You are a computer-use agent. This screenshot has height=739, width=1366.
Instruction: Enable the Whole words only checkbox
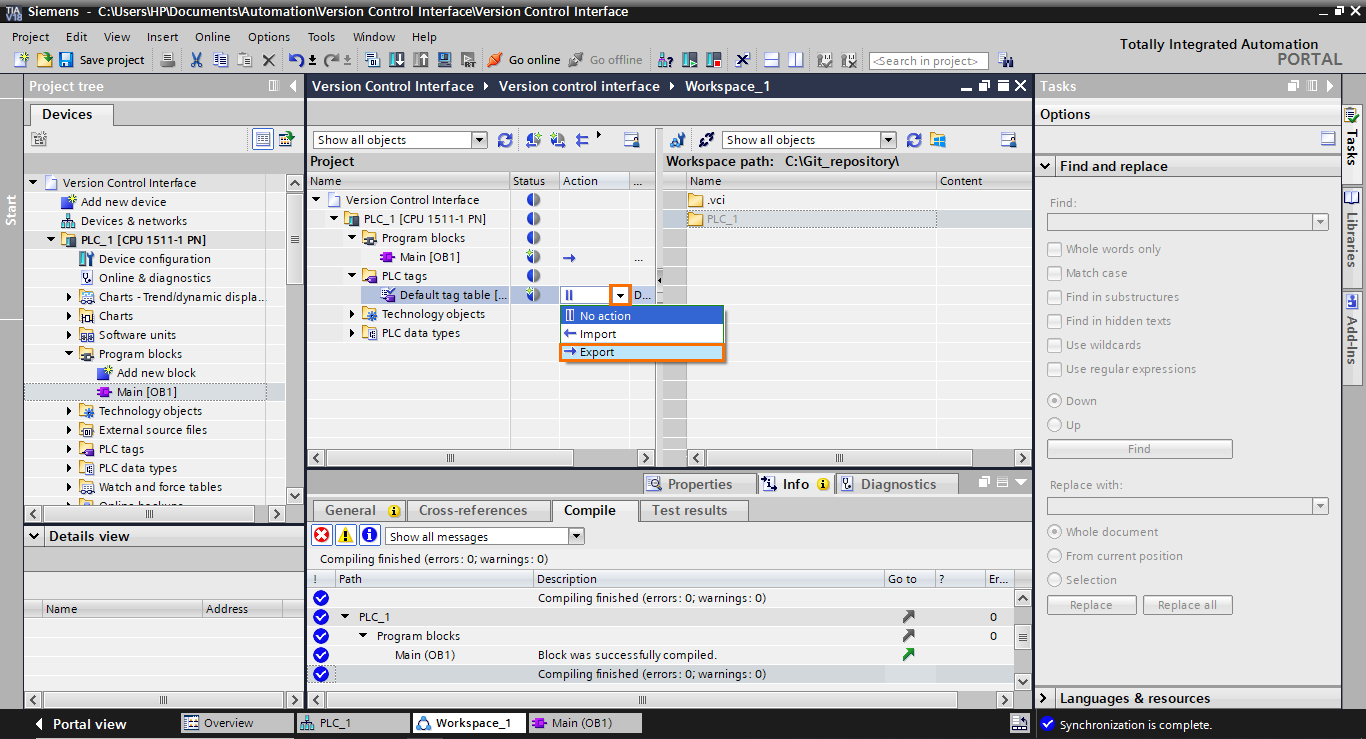(1054, 249)
